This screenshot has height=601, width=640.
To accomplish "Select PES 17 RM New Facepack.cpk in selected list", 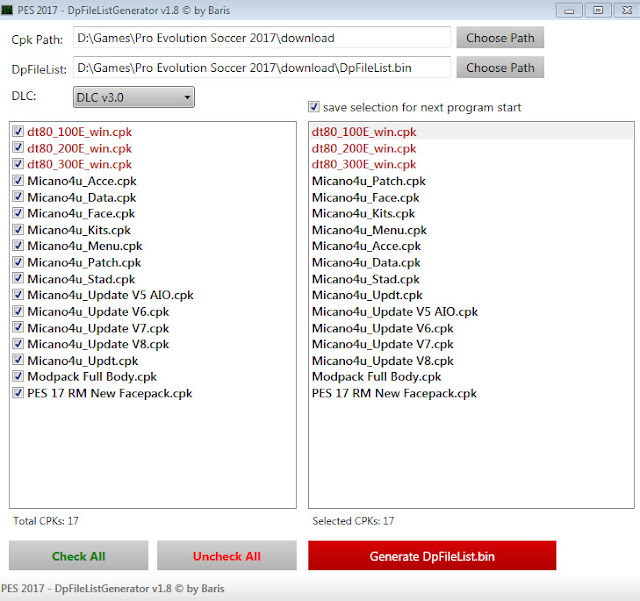I will 471,394.
